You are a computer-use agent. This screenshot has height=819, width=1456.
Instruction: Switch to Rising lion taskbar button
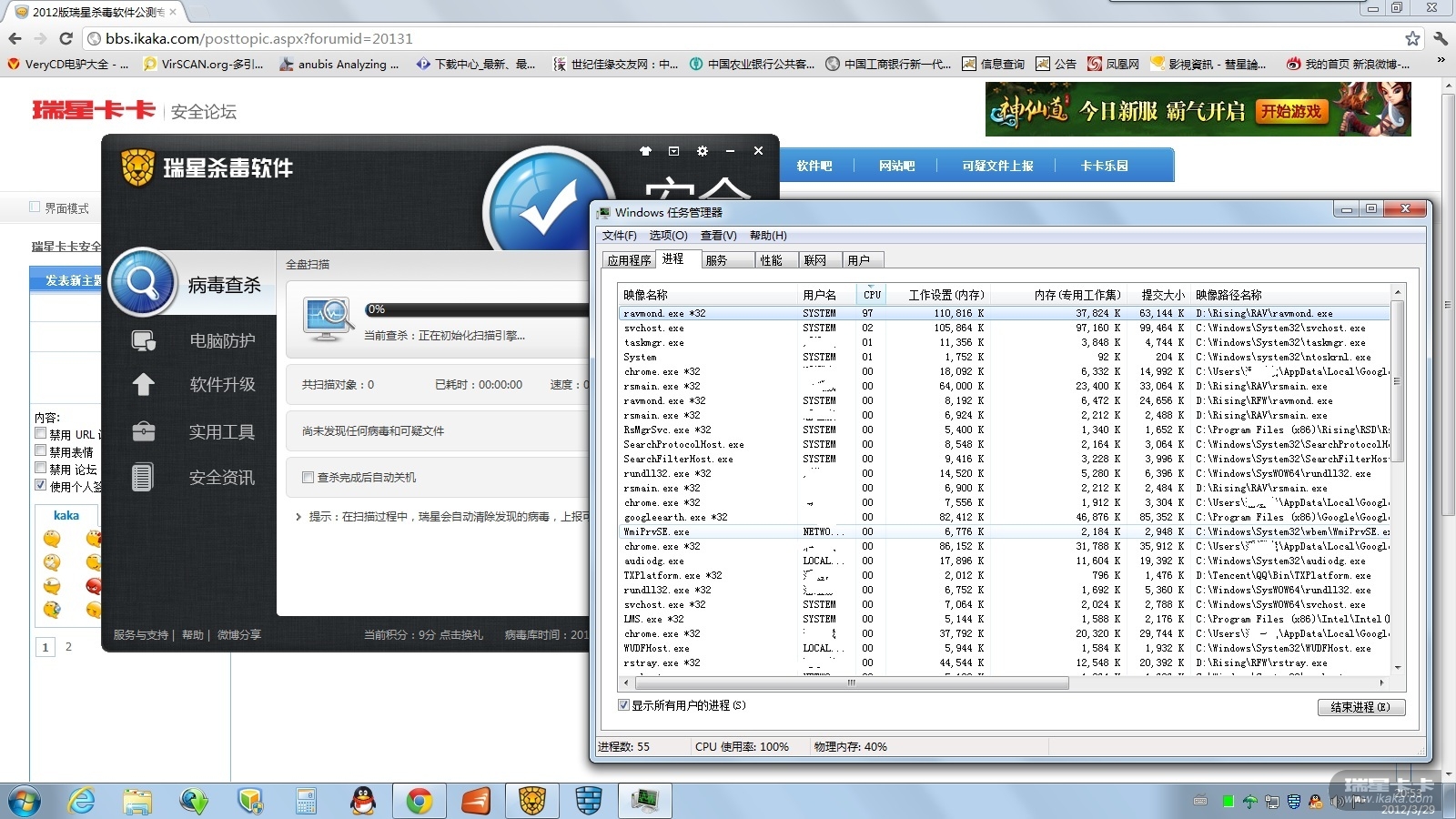coord(532,801)
